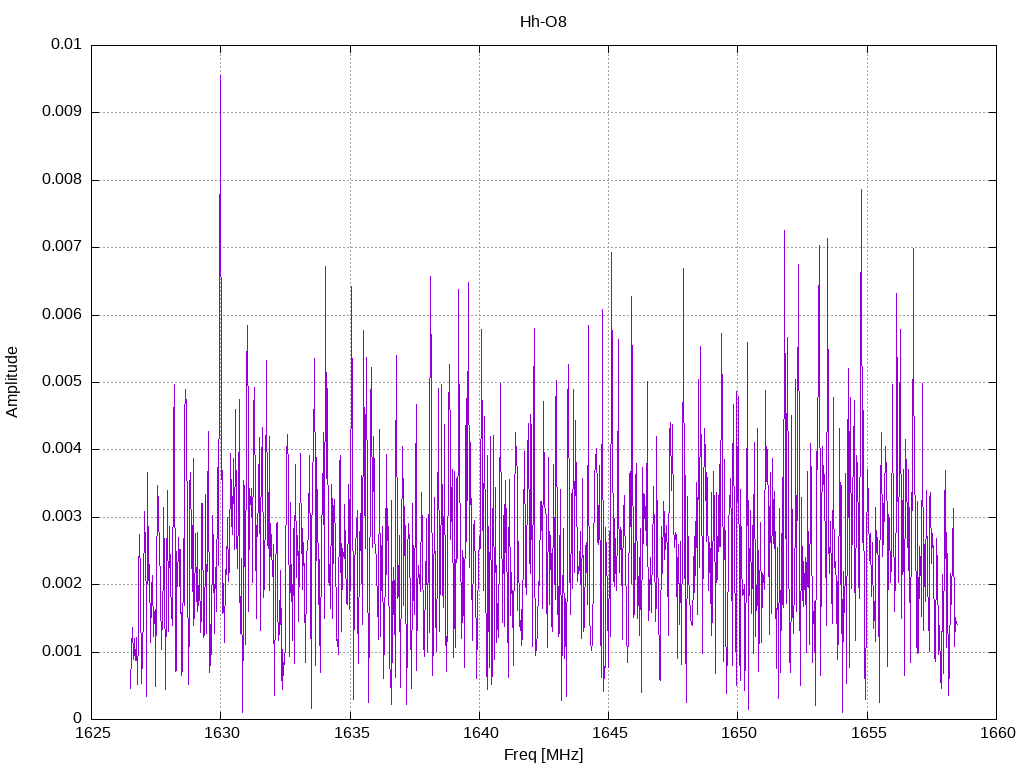Viewport: 1024px width, 768px height.
Task: Click the 0.008 y-axis tick label
Action: click(62, 179)
